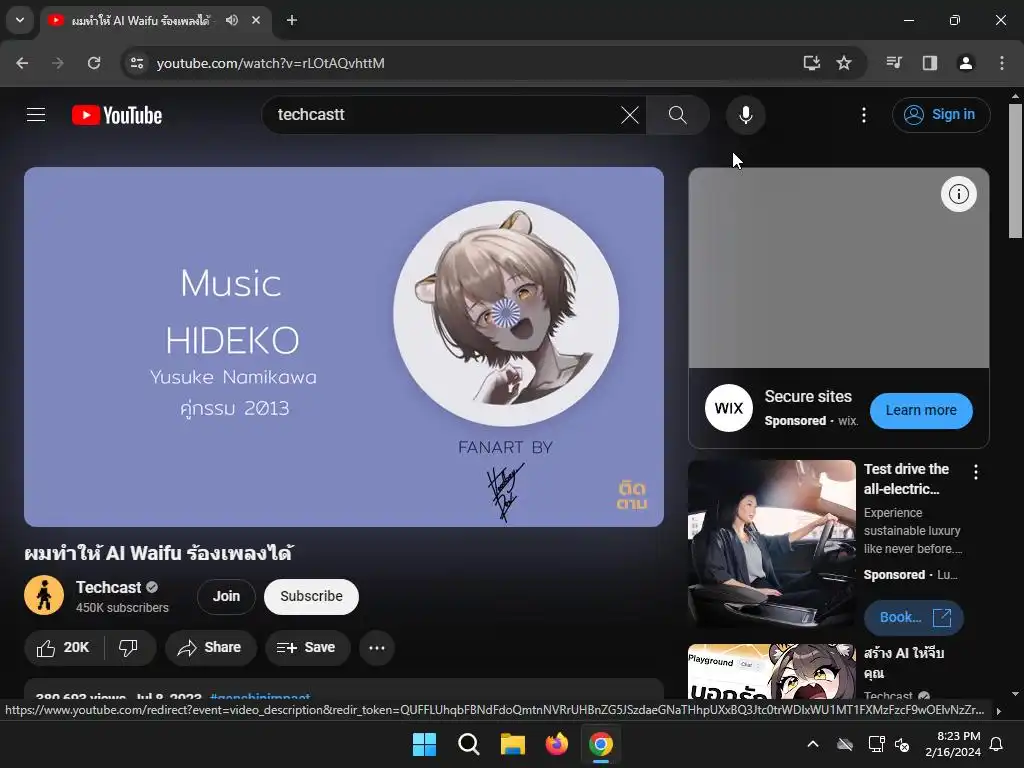This screenshot has width=1024, height=768.
Task: Open the ad info icon on Wix ad
Action: [959, 194]
